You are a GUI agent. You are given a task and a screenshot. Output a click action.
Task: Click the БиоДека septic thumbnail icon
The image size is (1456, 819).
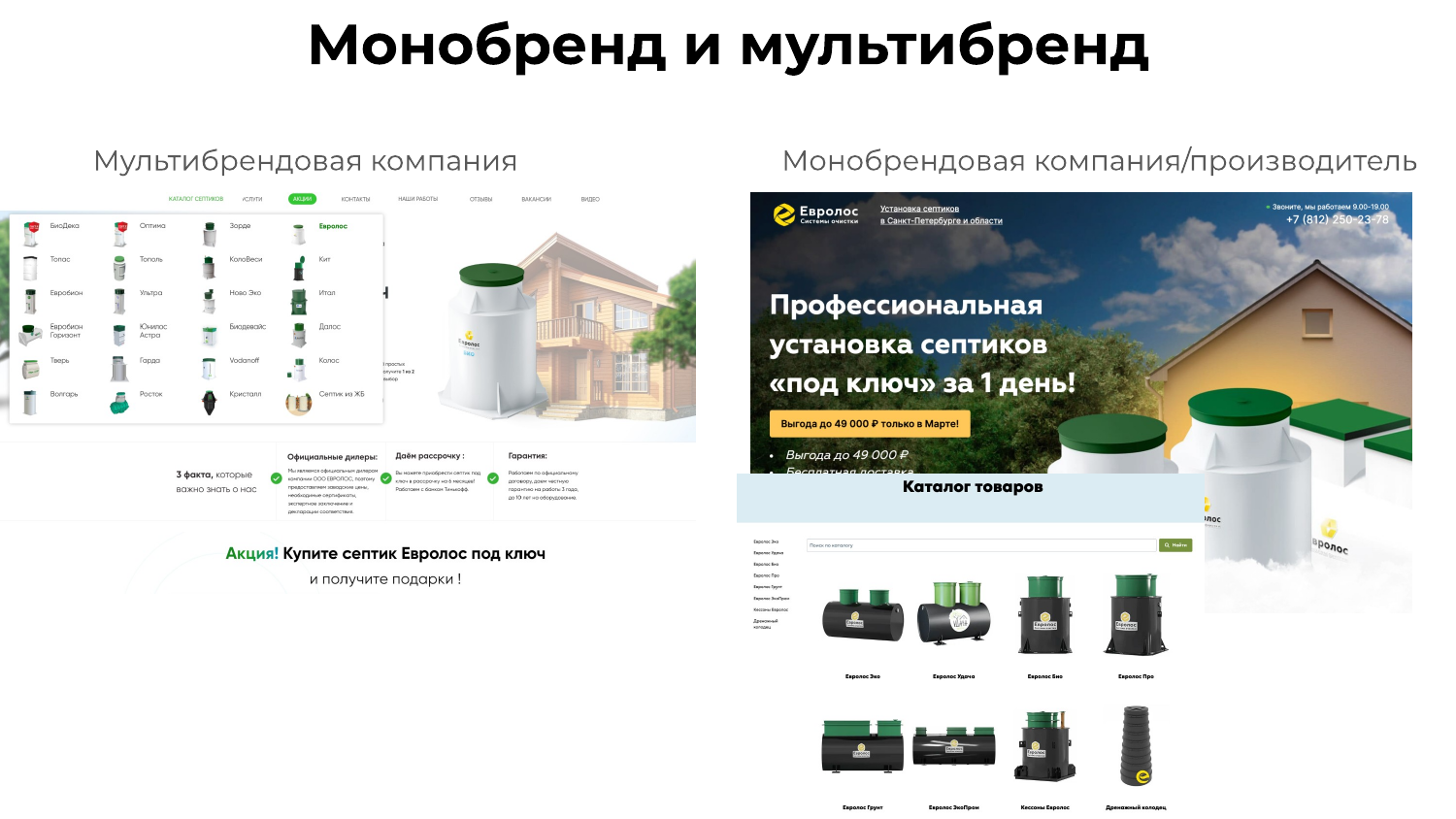click(31, 233)
